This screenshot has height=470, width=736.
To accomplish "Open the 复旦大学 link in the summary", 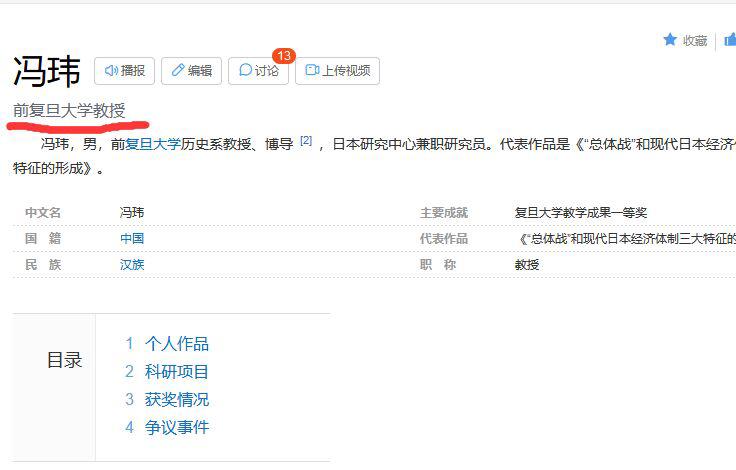I will 153,144.
